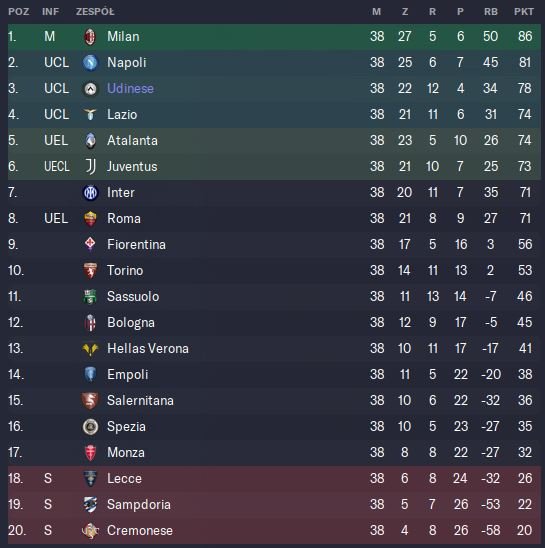Click the Sampdoria crest icon
The image size is (545, 548).
90,505
